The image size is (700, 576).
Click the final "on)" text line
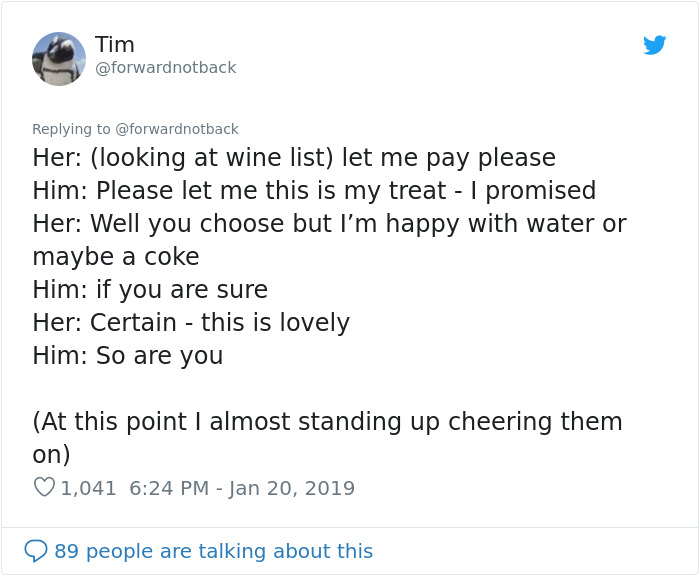(x=51, y=455)
